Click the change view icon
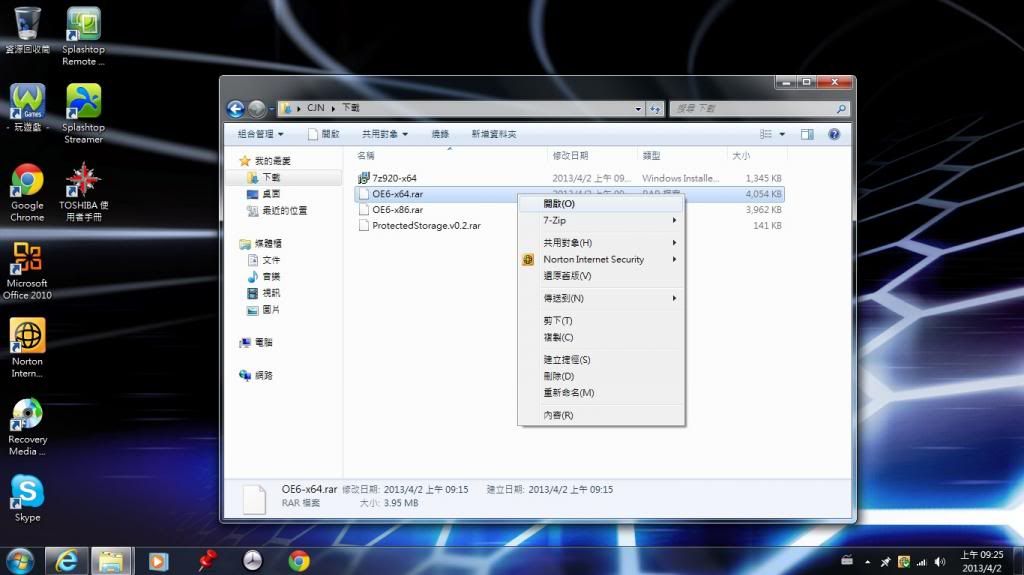The image size is (1024, 575). point(766,134)
